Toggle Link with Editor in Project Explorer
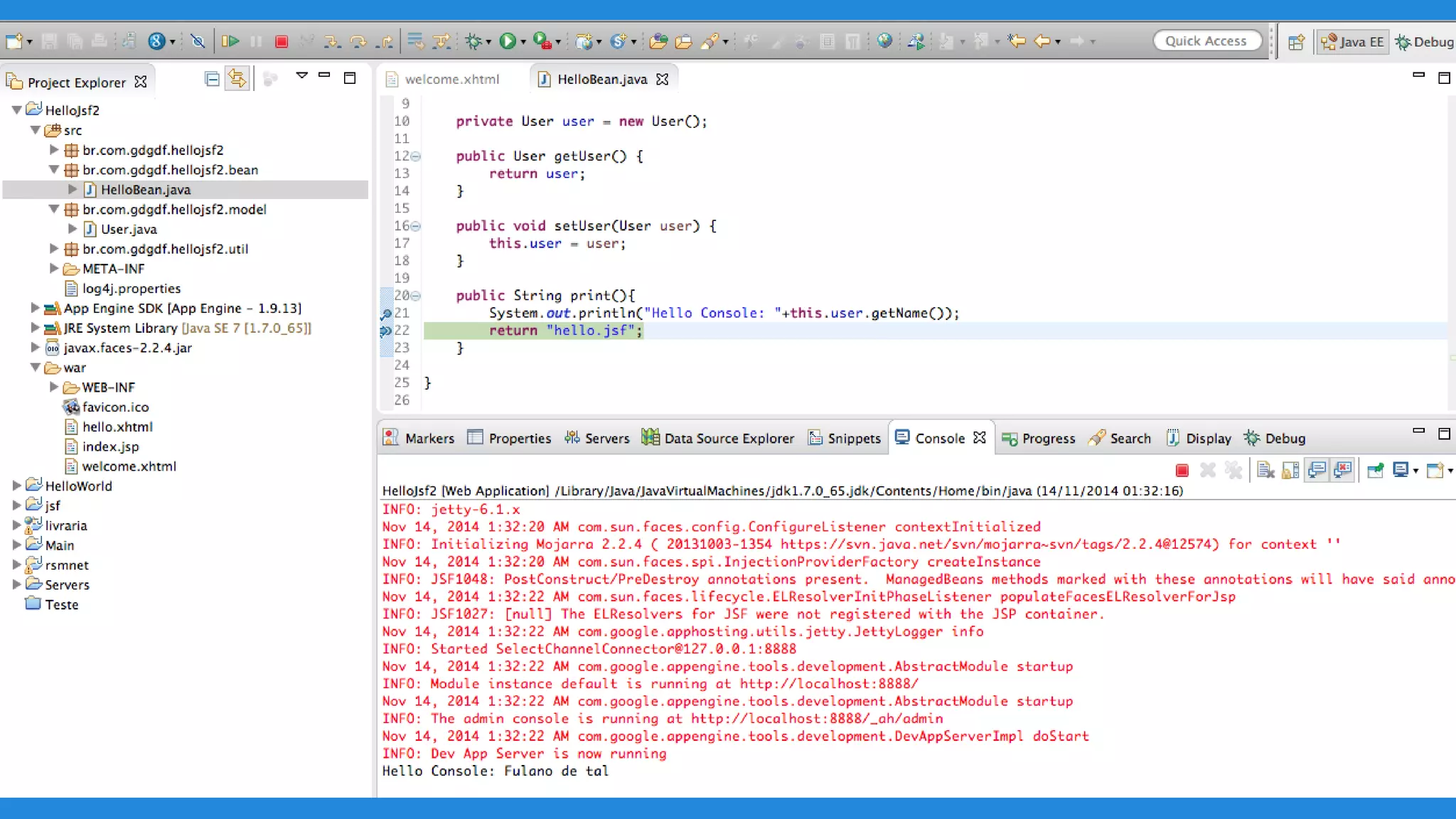This screenshot has width=1456, height=819. [x=237, y=79]
